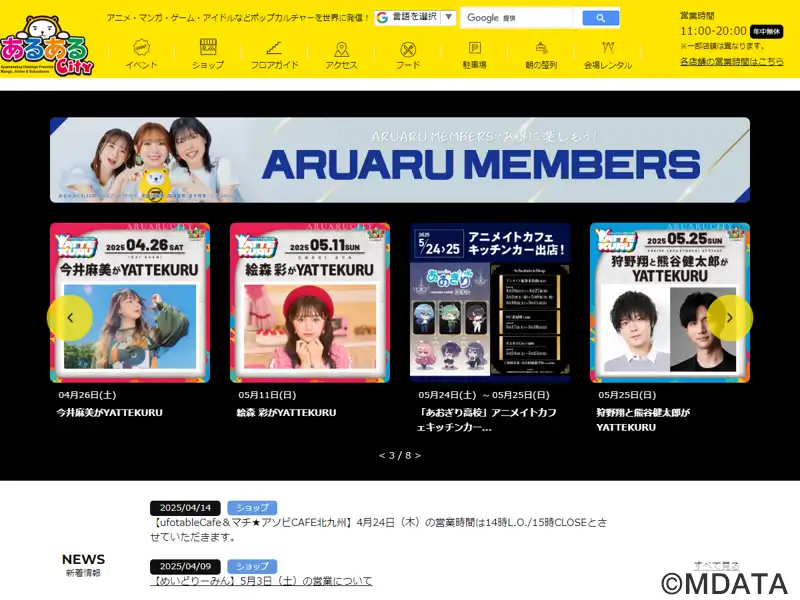
Task: Click the 05月11日(日) date text
Action: 267,395
